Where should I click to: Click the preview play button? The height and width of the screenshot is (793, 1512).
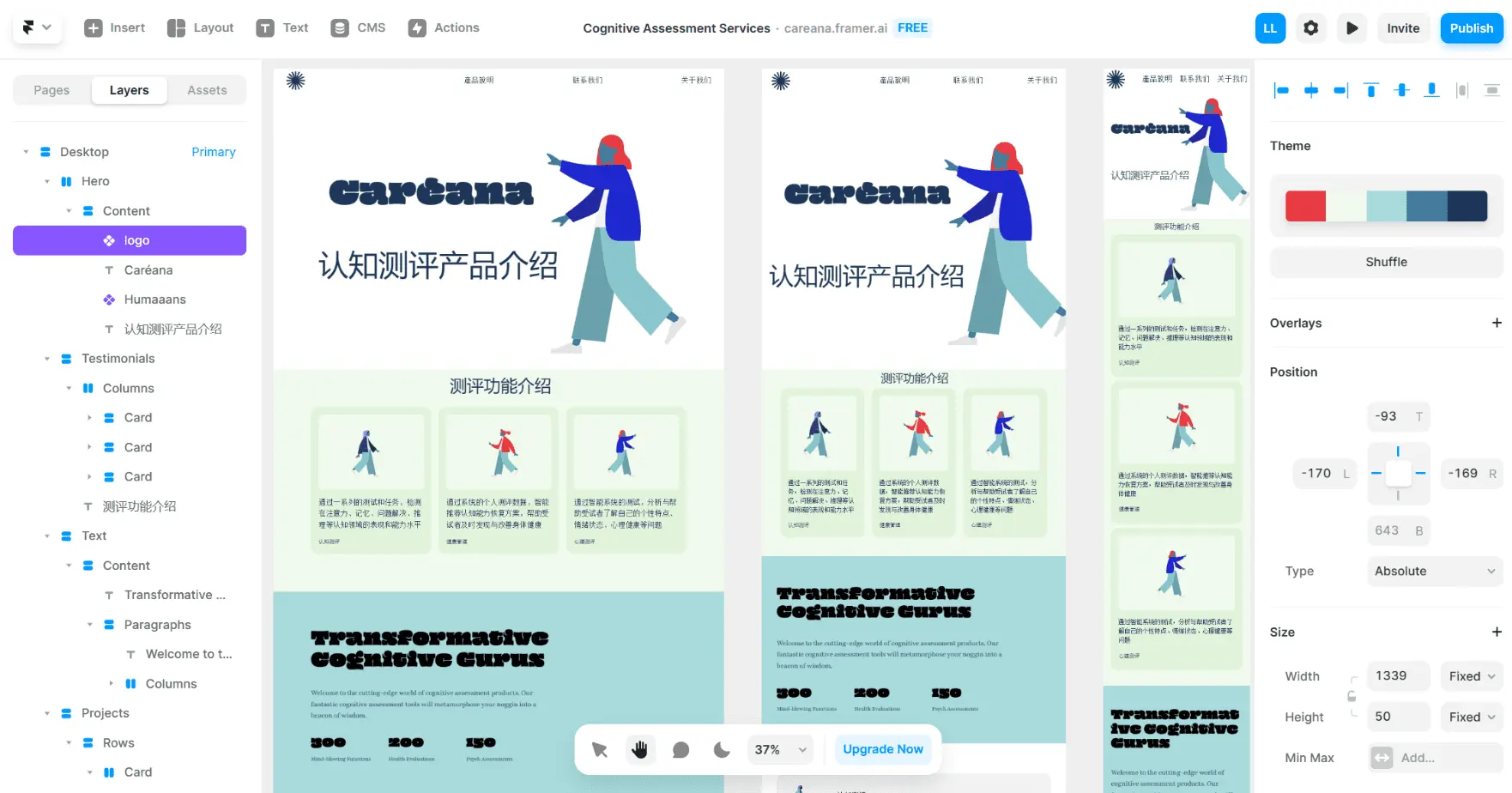[1352, 28]
